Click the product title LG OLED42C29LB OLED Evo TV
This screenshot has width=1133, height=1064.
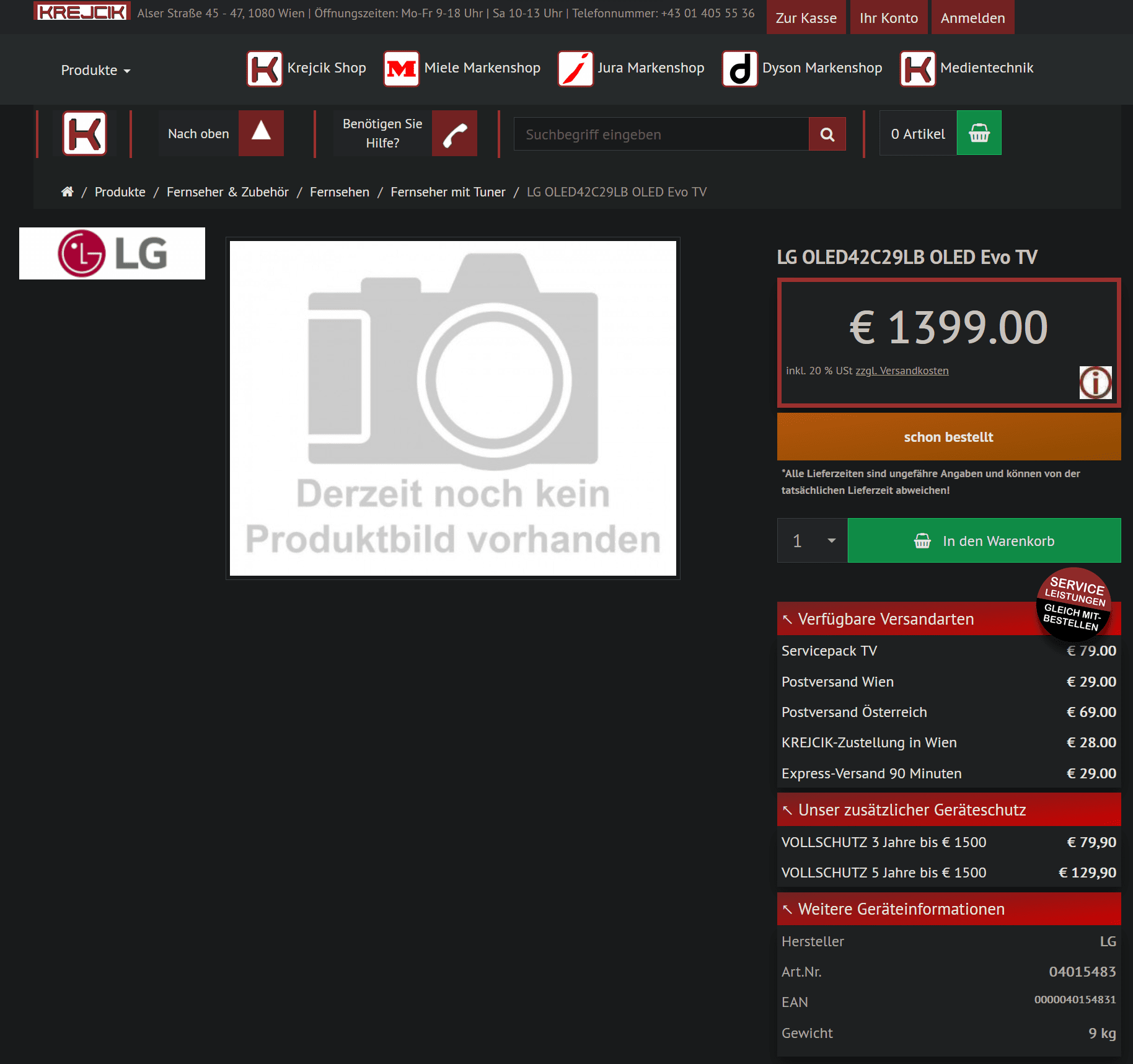click(907, 257)
